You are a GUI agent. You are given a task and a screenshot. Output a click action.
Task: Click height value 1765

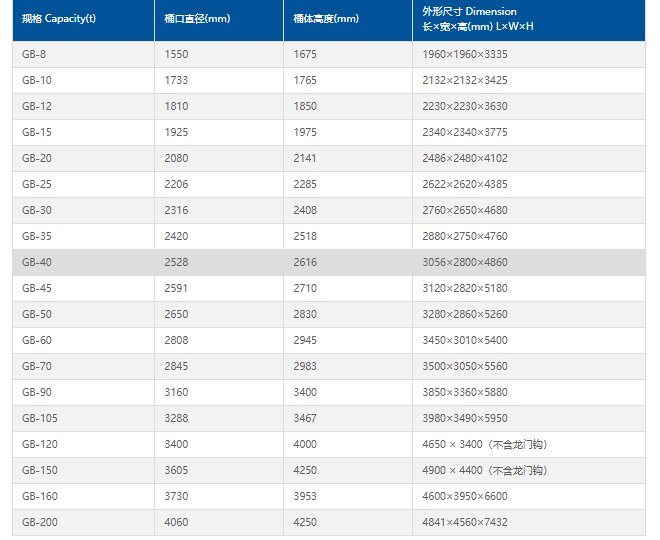pyautogui.click(x=305, y=80)
